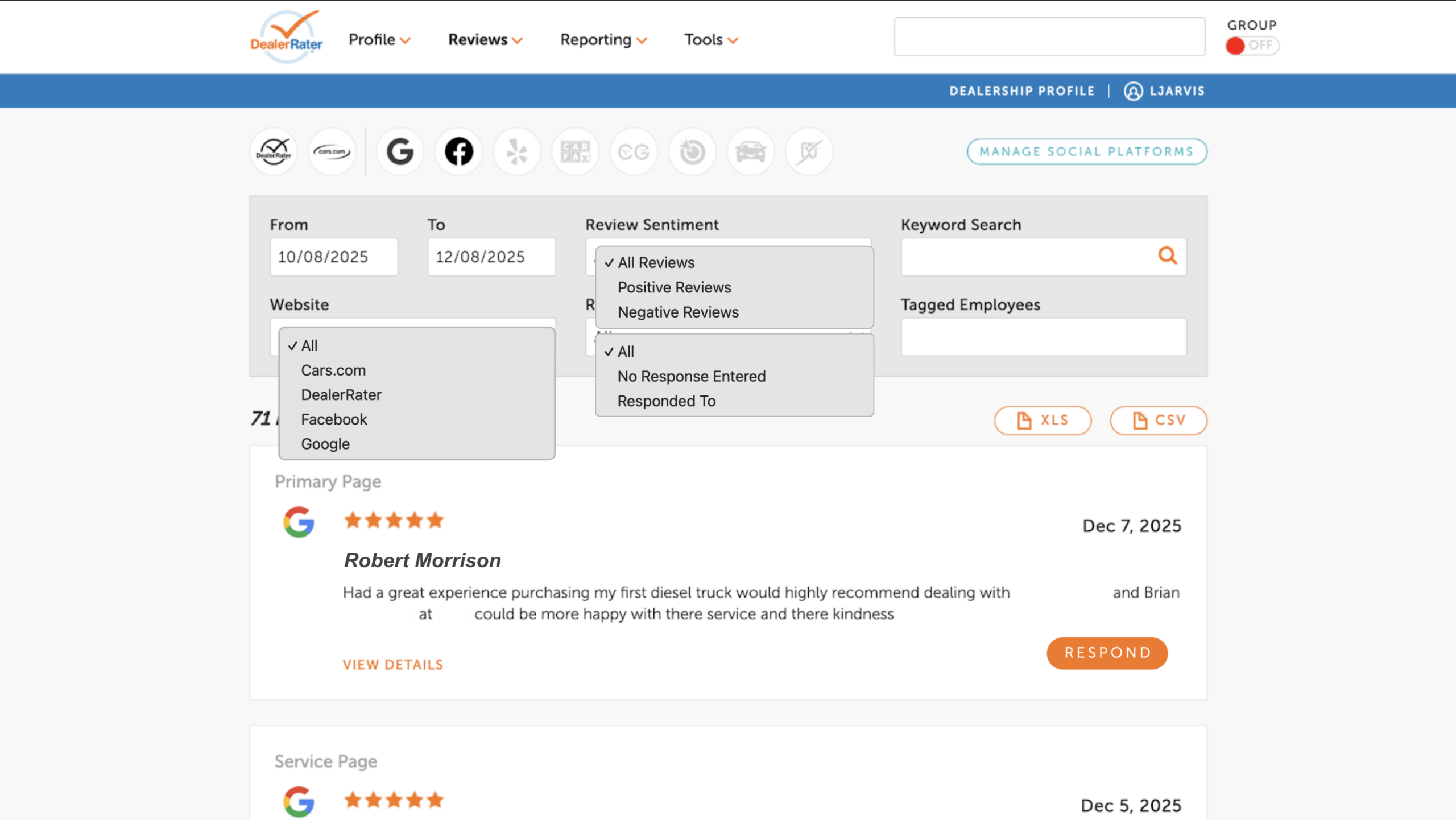Choose Responded To option
The width and height of the screenshot is (1456, 820).
click(x=734, y=401)
